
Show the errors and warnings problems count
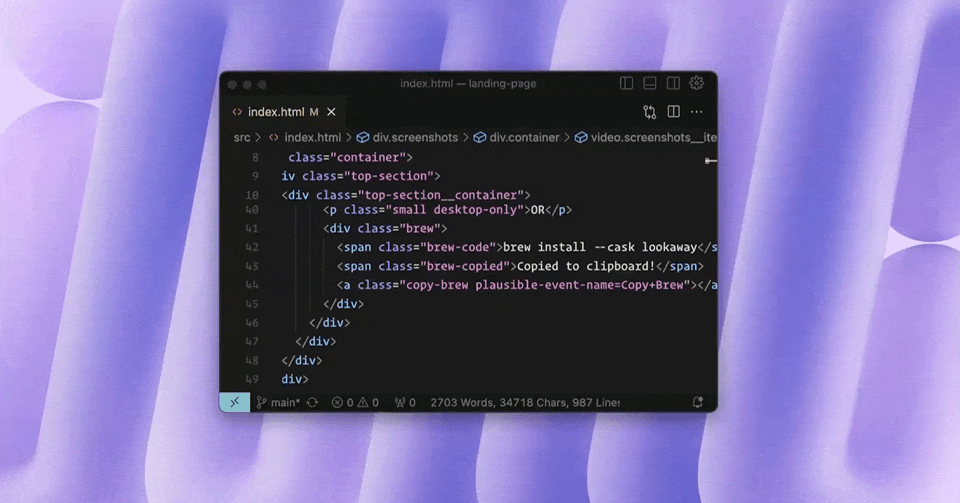[356, 402]
